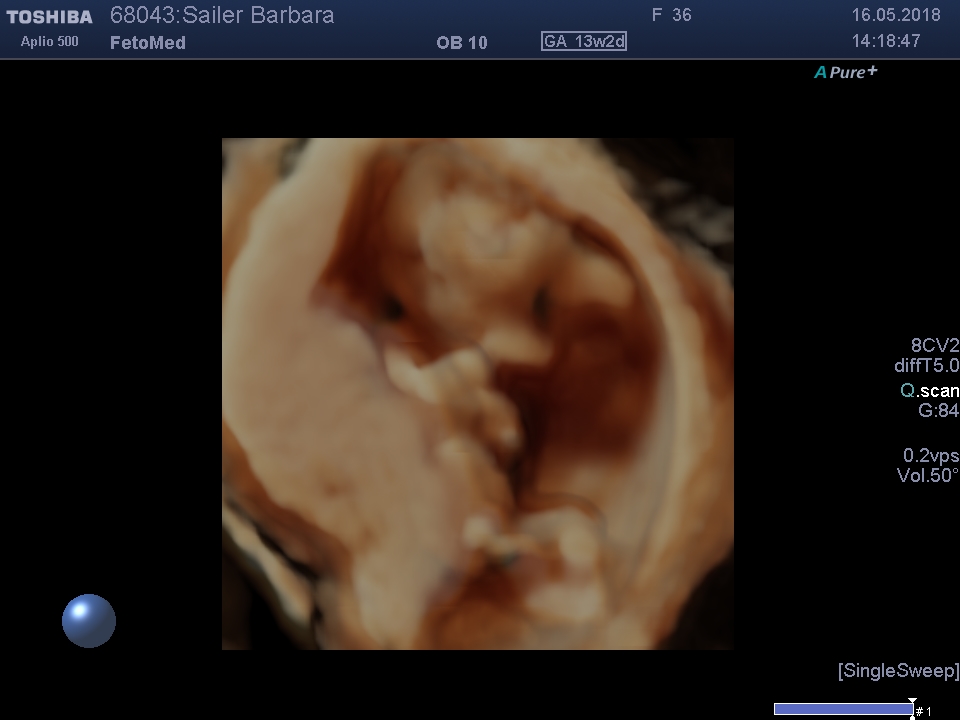Click the Q.scan indicator

(929, 391)
